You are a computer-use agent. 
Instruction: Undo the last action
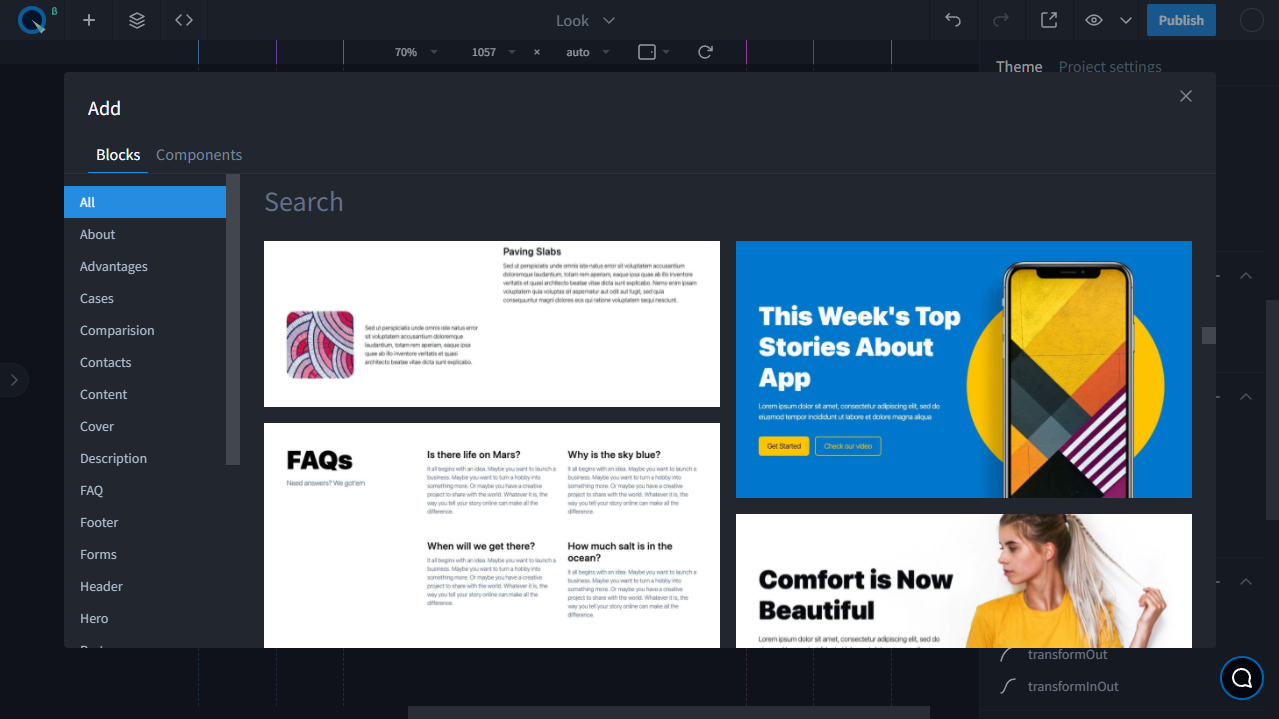coord(953,20)
